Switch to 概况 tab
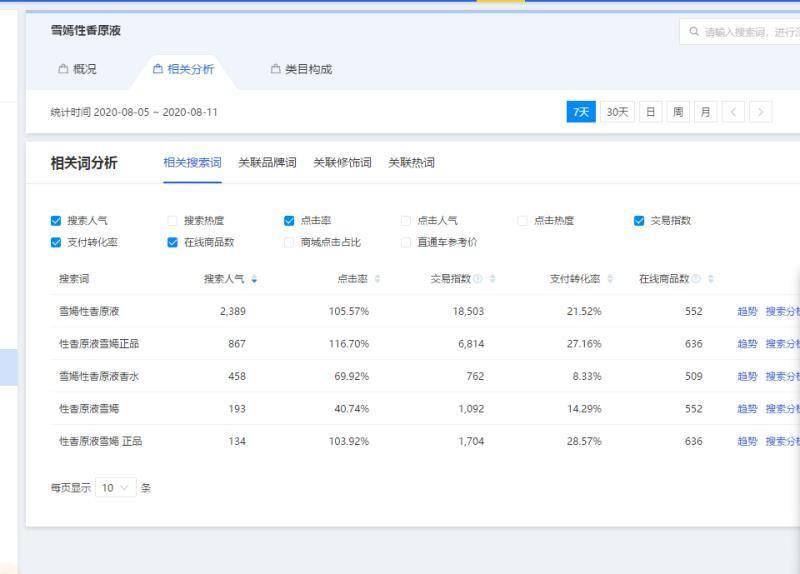 tap(78, 69)
